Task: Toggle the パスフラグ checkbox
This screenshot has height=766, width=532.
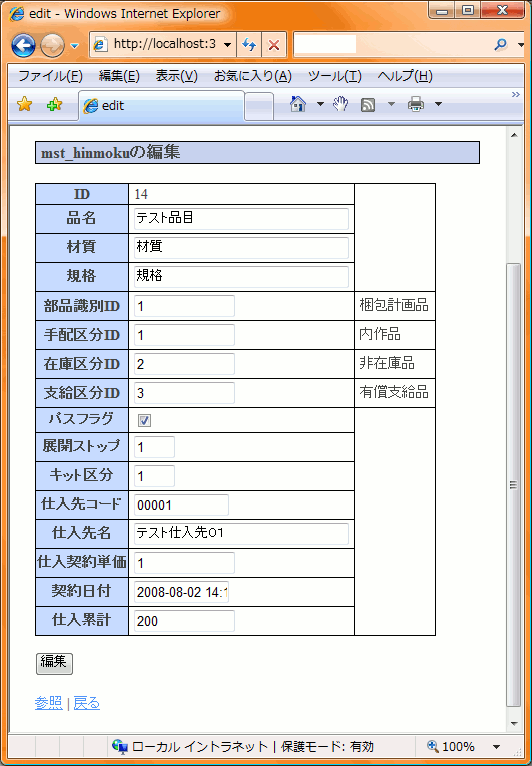Action: click(x=144, y=420)
